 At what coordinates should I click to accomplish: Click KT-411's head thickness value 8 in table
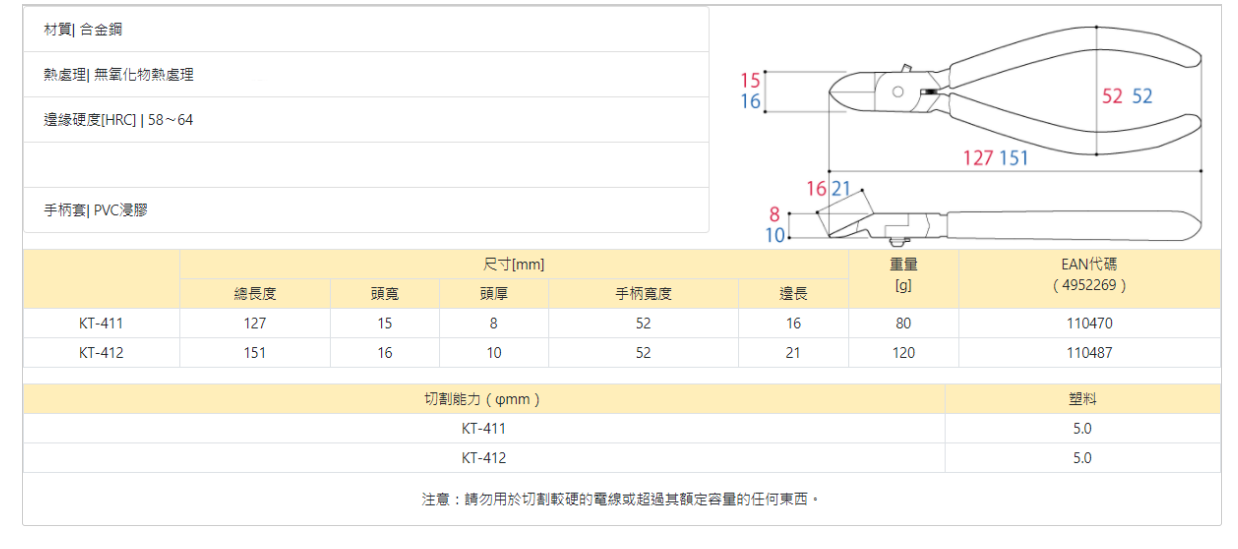click(494, 323)
